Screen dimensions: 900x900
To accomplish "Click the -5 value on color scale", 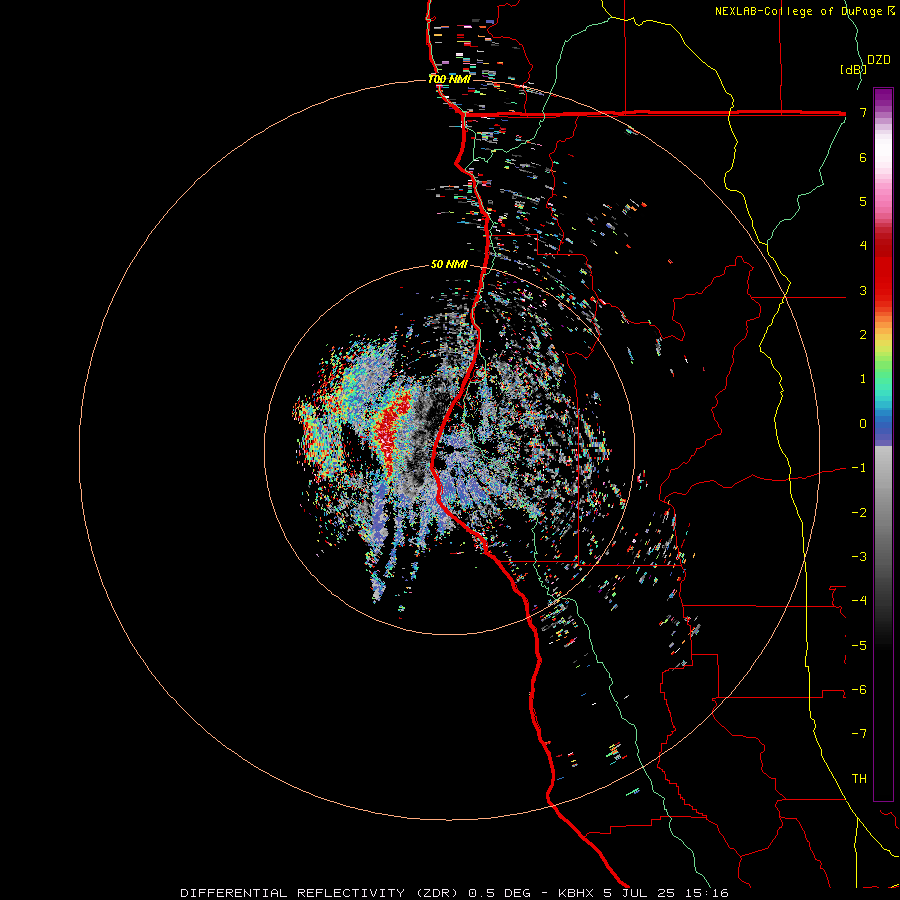I will tap(859, 646).
